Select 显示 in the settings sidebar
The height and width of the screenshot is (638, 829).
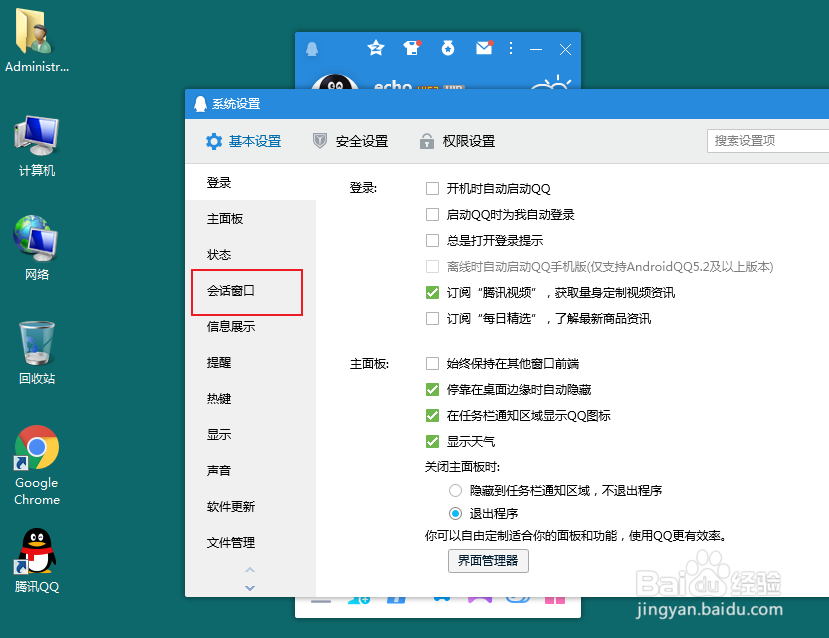tap(251, 434)
